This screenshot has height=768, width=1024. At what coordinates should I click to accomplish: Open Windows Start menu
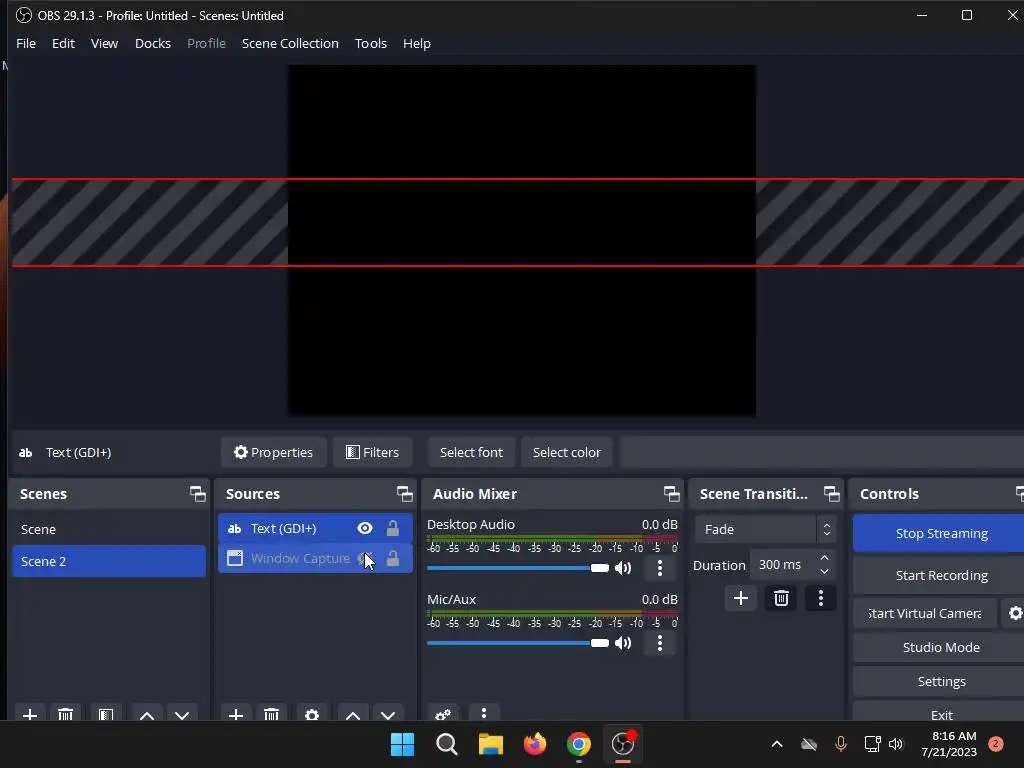pyautogui.click(x=402, y=744)
